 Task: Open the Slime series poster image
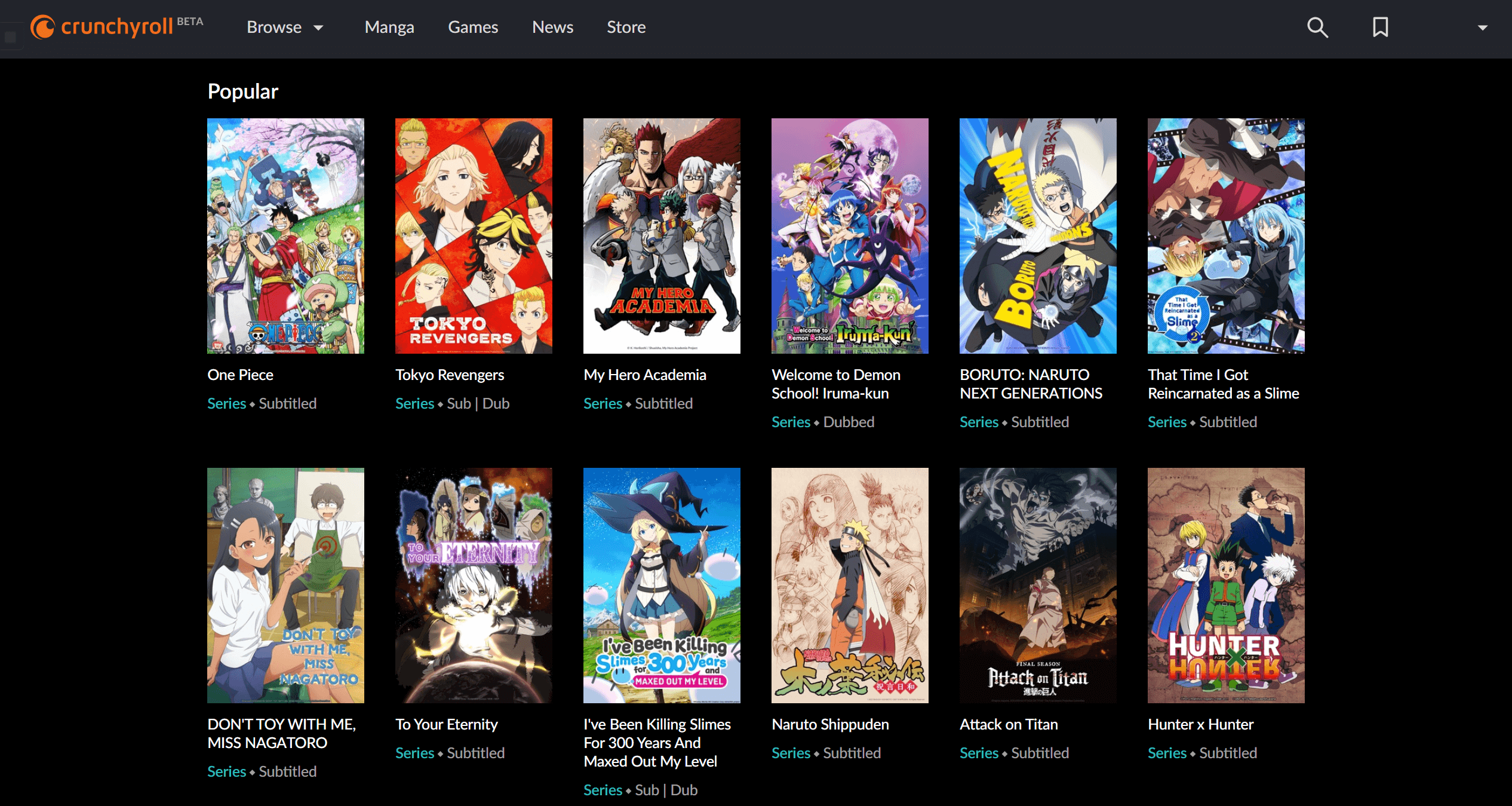(x=1226, y=236)
